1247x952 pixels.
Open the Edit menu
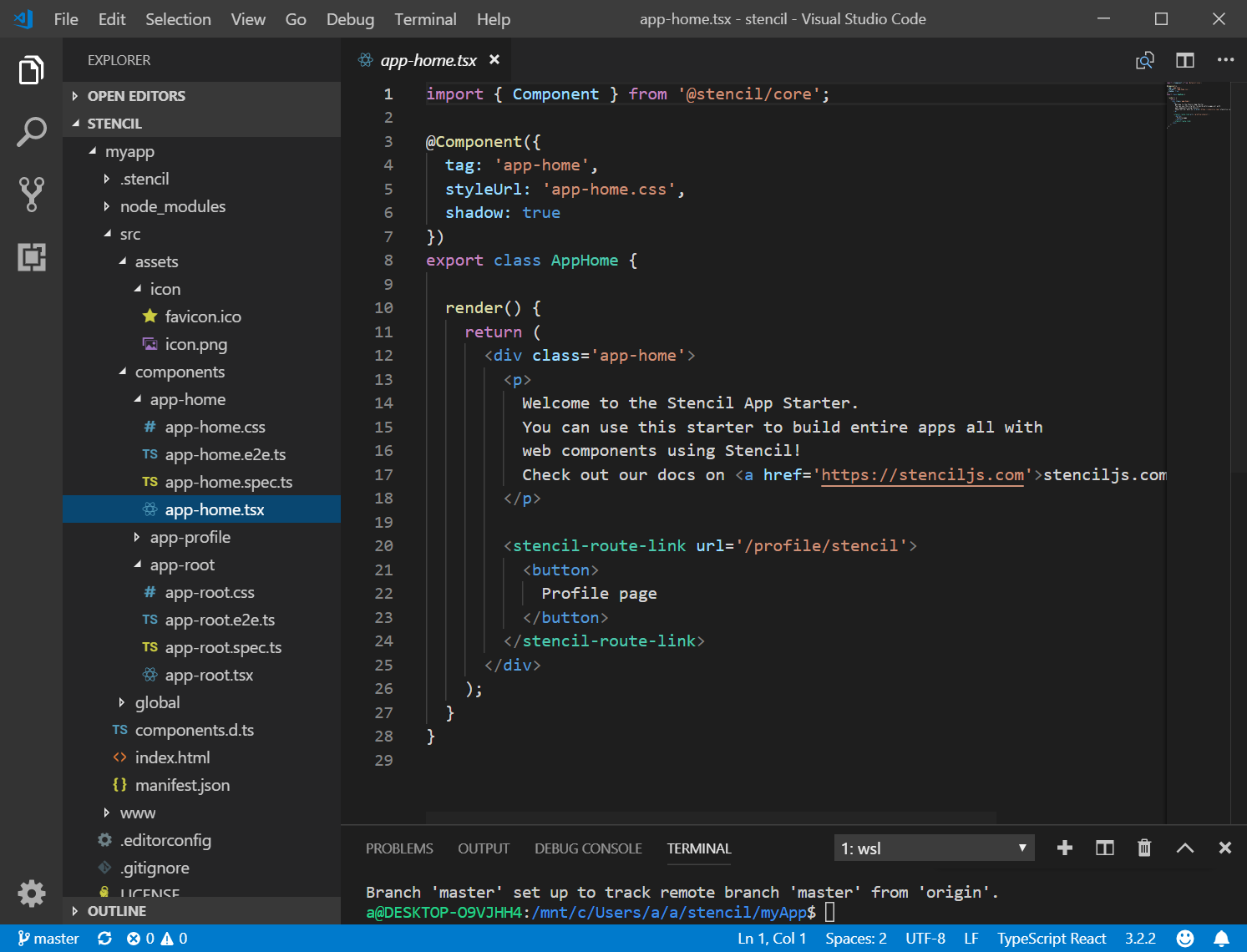point(112,19)
